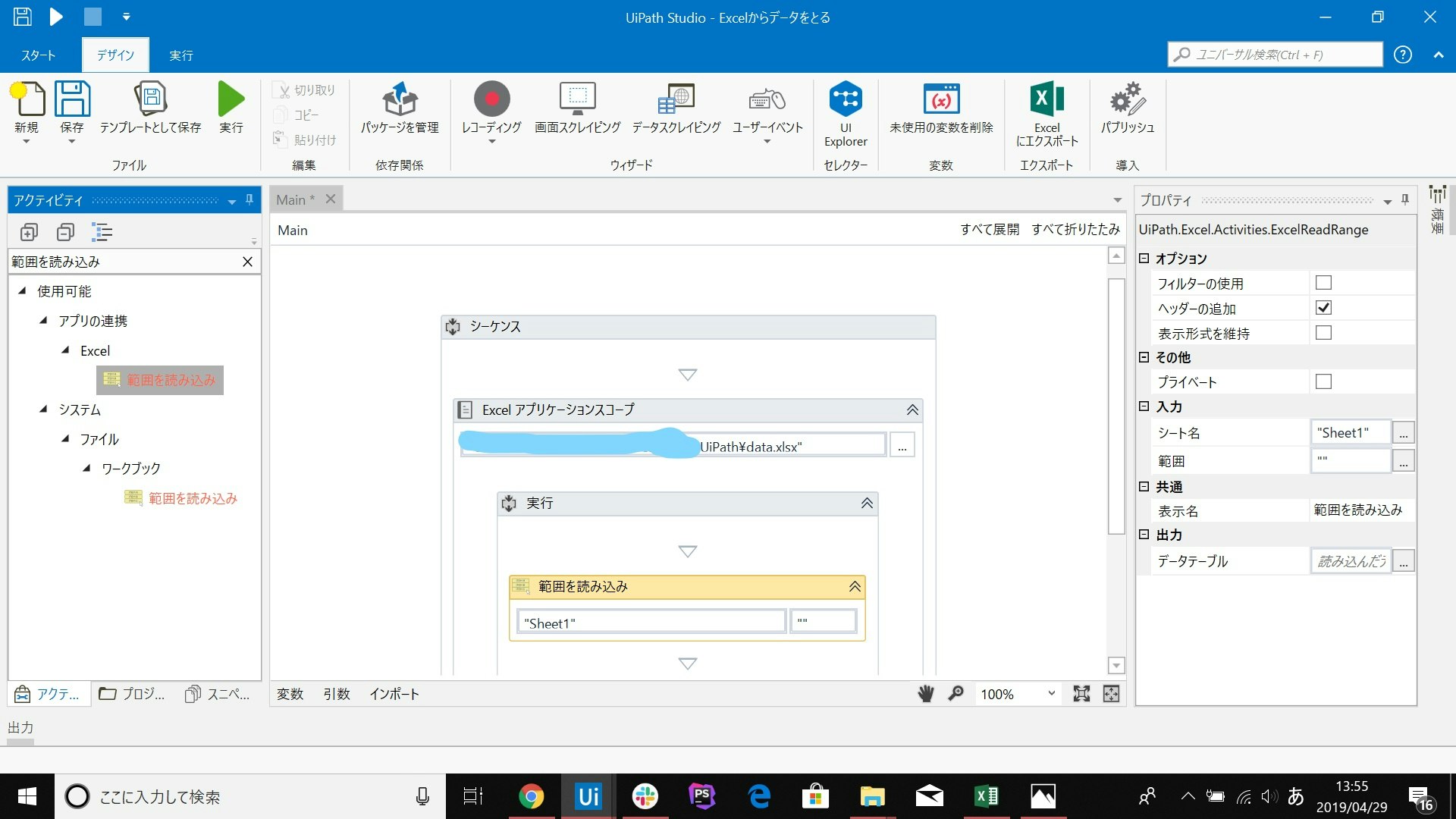Click the Screen Scraping icon
This screenshot has width=1456, height=819.
577,99
